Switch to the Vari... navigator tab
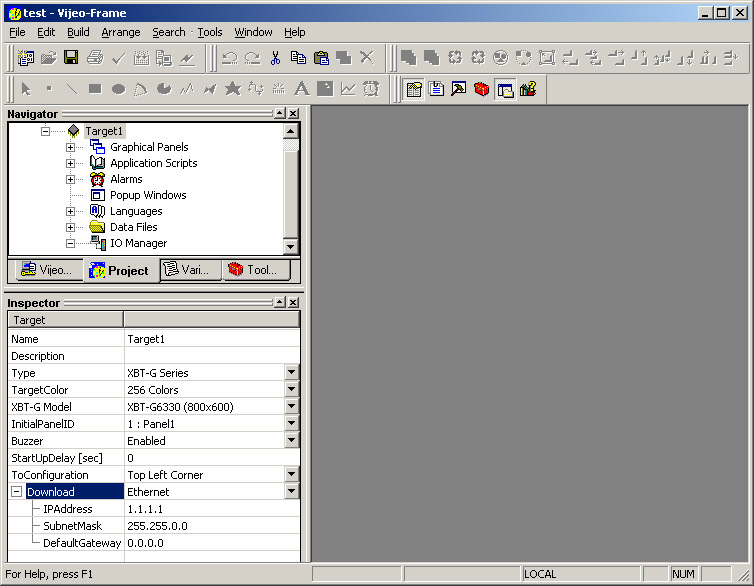The image size is (754, 586). pyautogui.click(x=190, y=270)
